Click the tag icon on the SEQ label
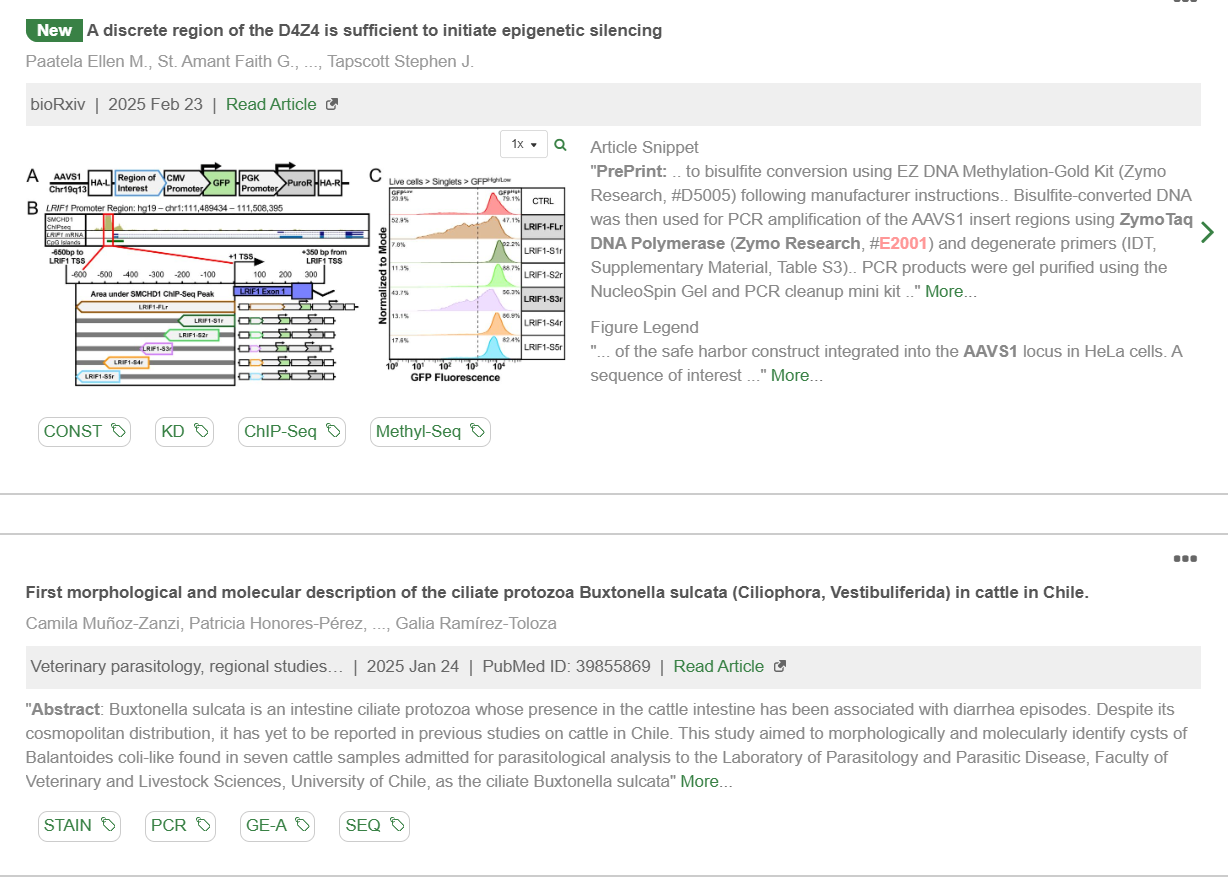 [397, 826]
